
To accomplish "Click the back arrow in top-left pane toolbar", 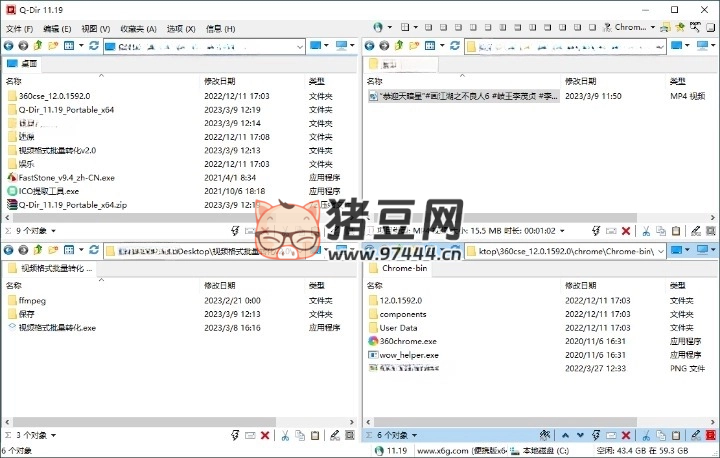I will coord(10,45).
